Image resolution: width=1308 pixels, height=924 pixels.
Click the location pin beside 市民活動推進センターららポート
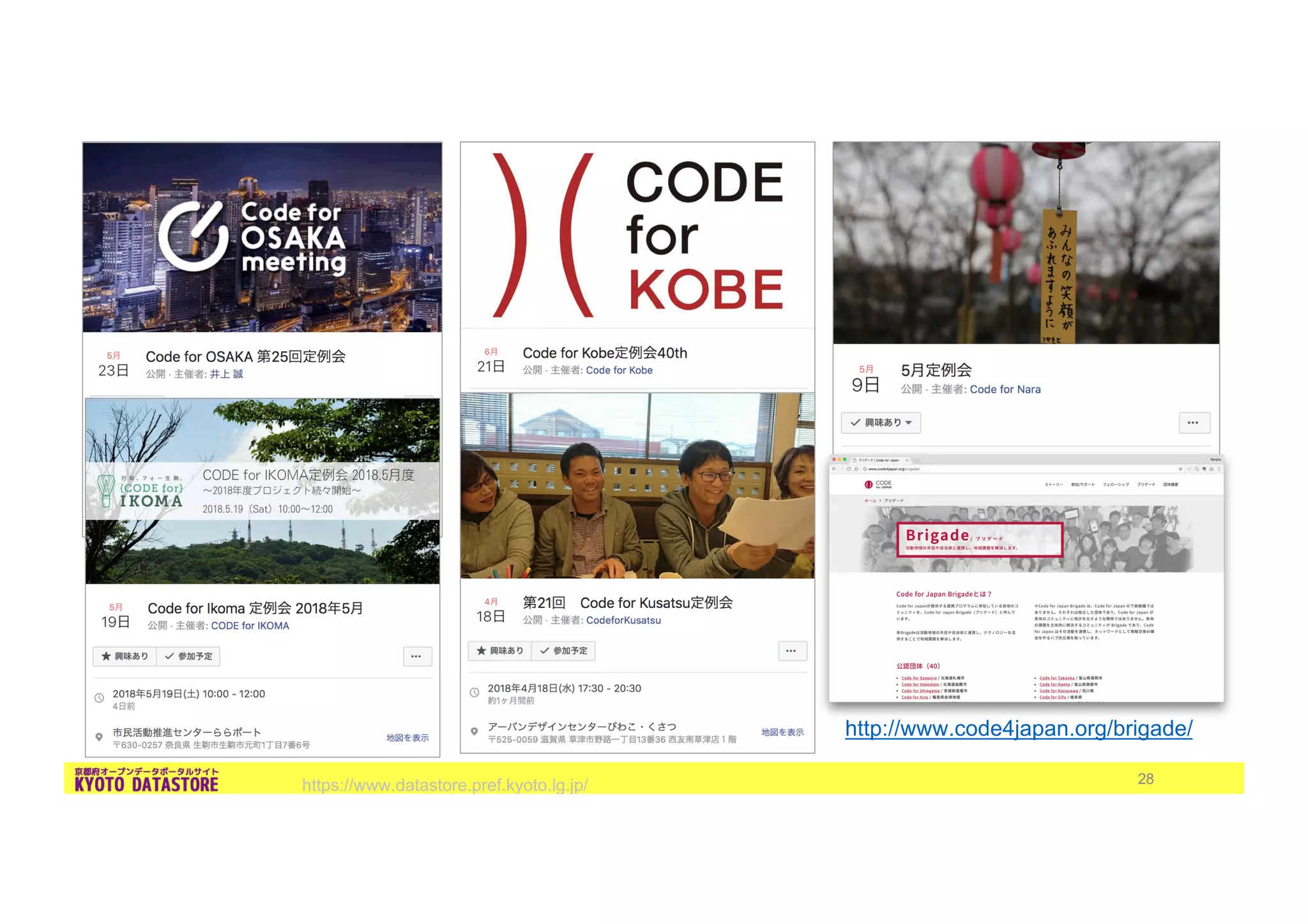(99, 737)
